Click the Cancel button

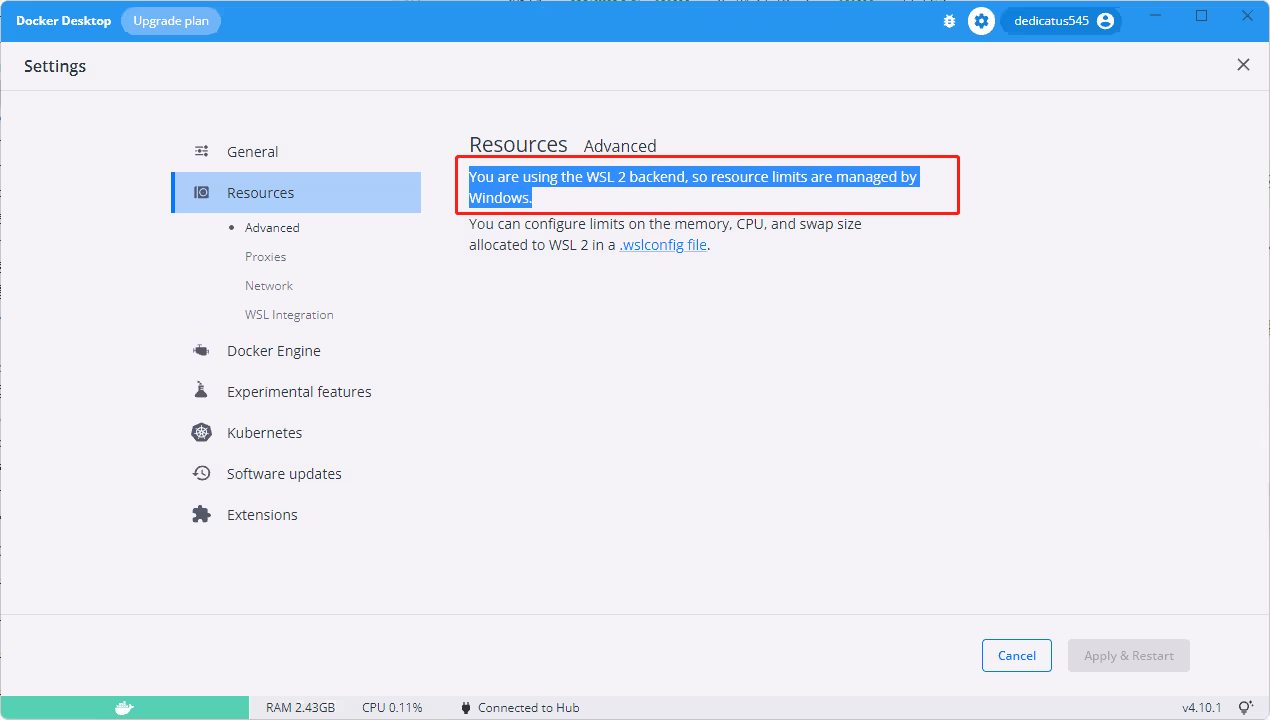[x=1016, y=656]
